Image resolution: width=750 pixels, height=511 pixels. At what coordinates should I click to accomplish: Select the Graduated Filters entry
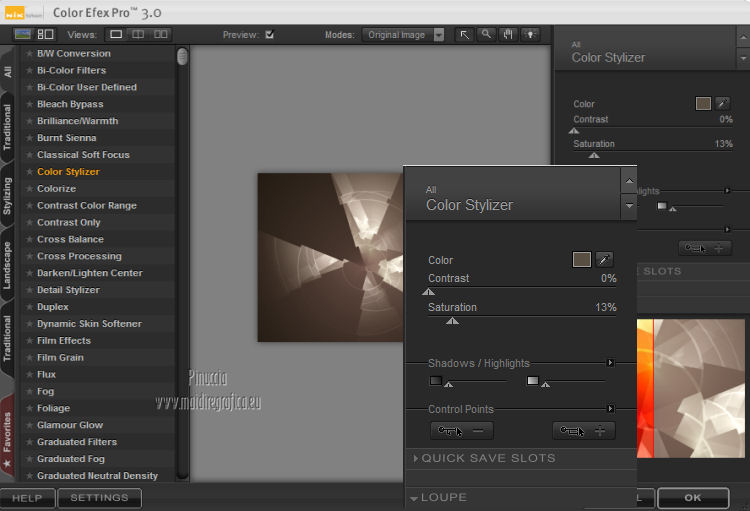(x=77, y=442)
